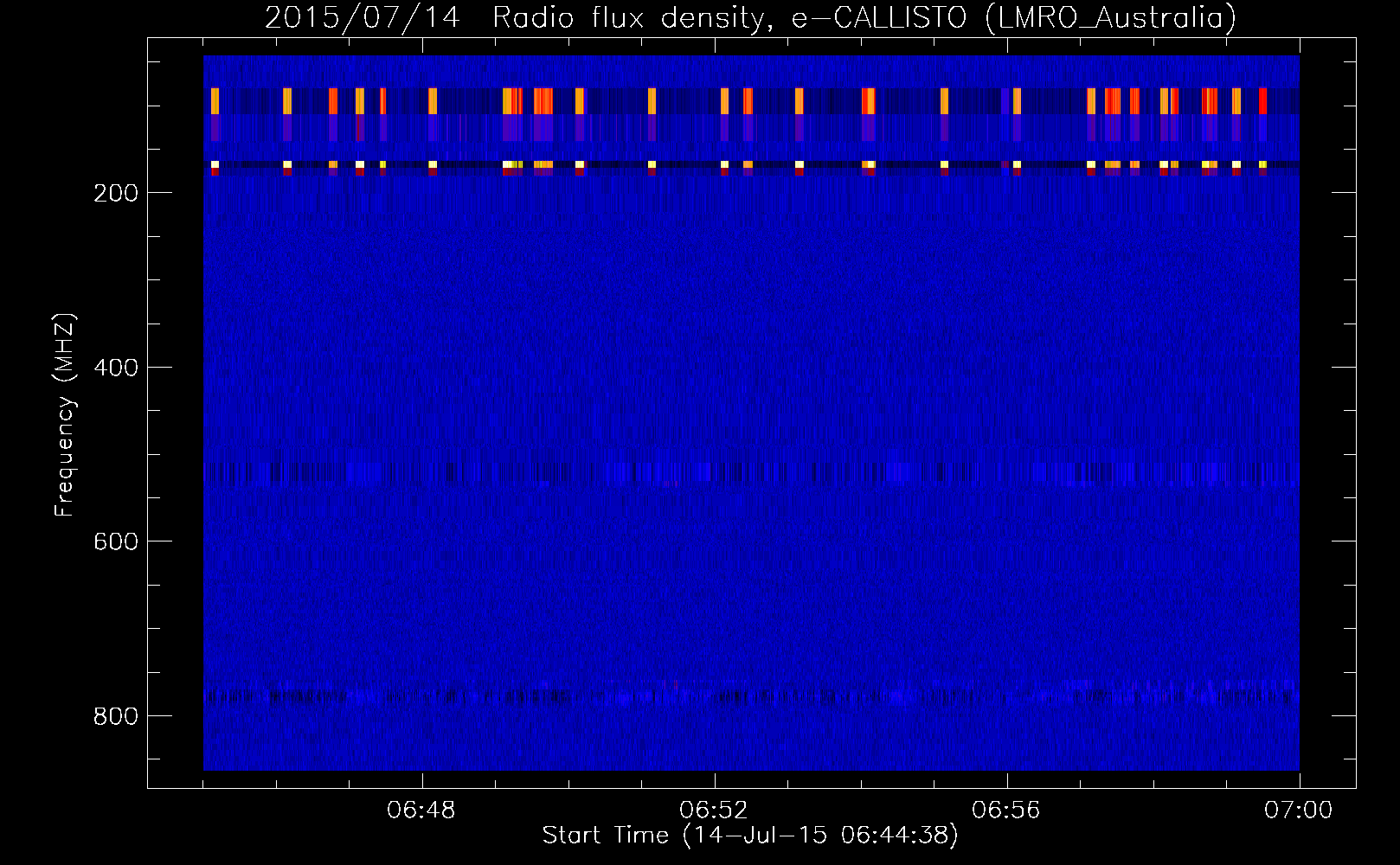Click the 06:52 time tick label
Viewport: 1400px width, 865px height.
pyautogui.click(x=714, y=811)
